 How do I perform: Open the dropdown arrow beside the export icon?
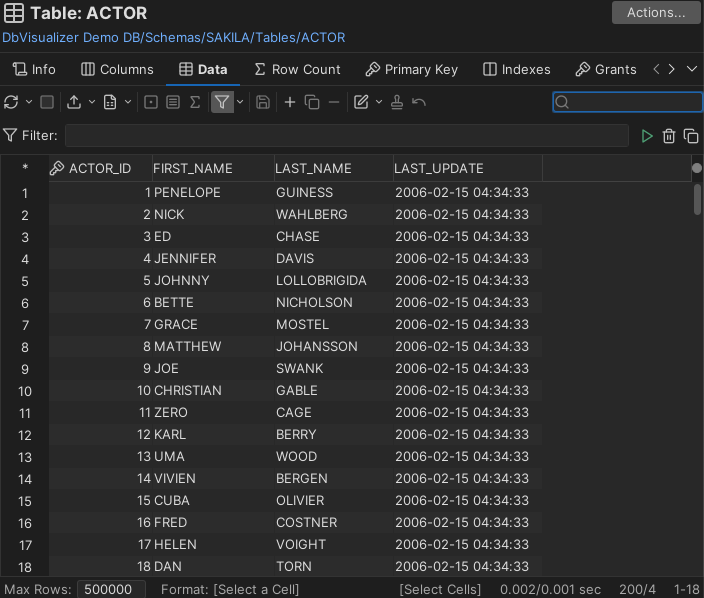coord(91,102)
